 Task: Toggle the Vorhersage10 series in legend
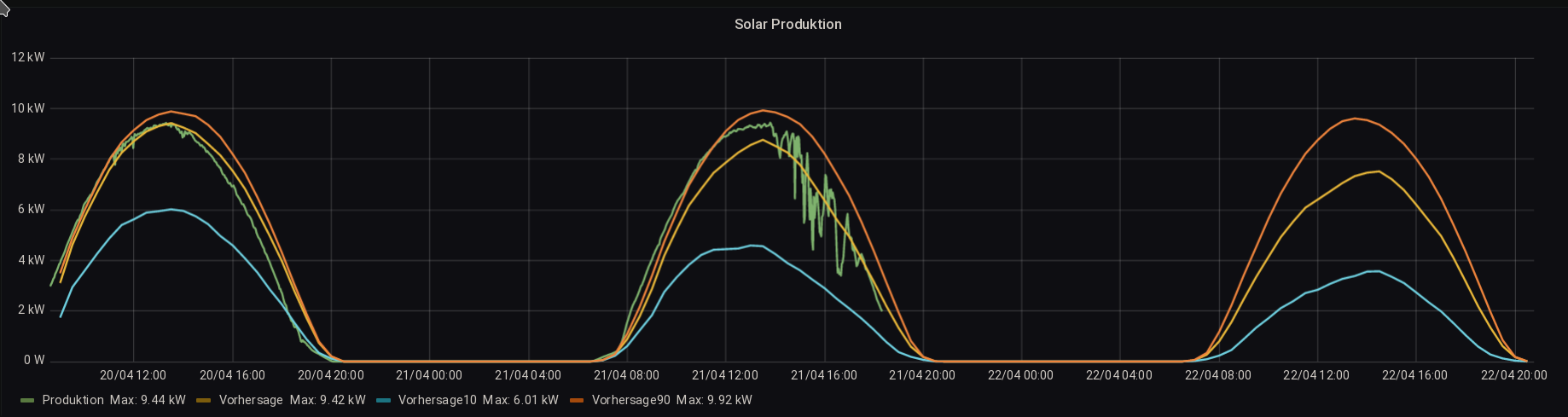(x=437, y=400)
